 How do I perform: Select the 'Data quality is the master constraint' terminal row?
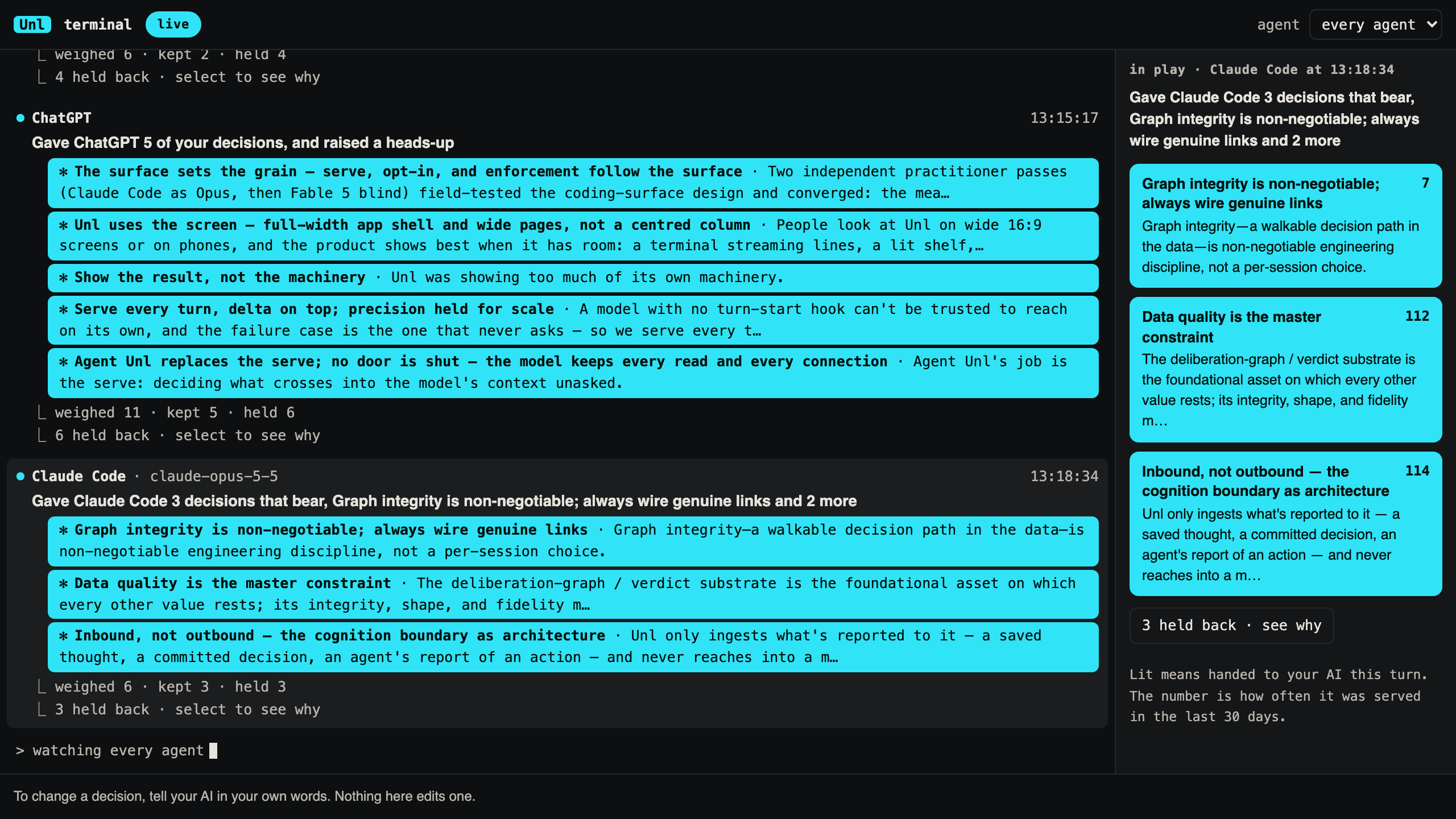[573, 594]
